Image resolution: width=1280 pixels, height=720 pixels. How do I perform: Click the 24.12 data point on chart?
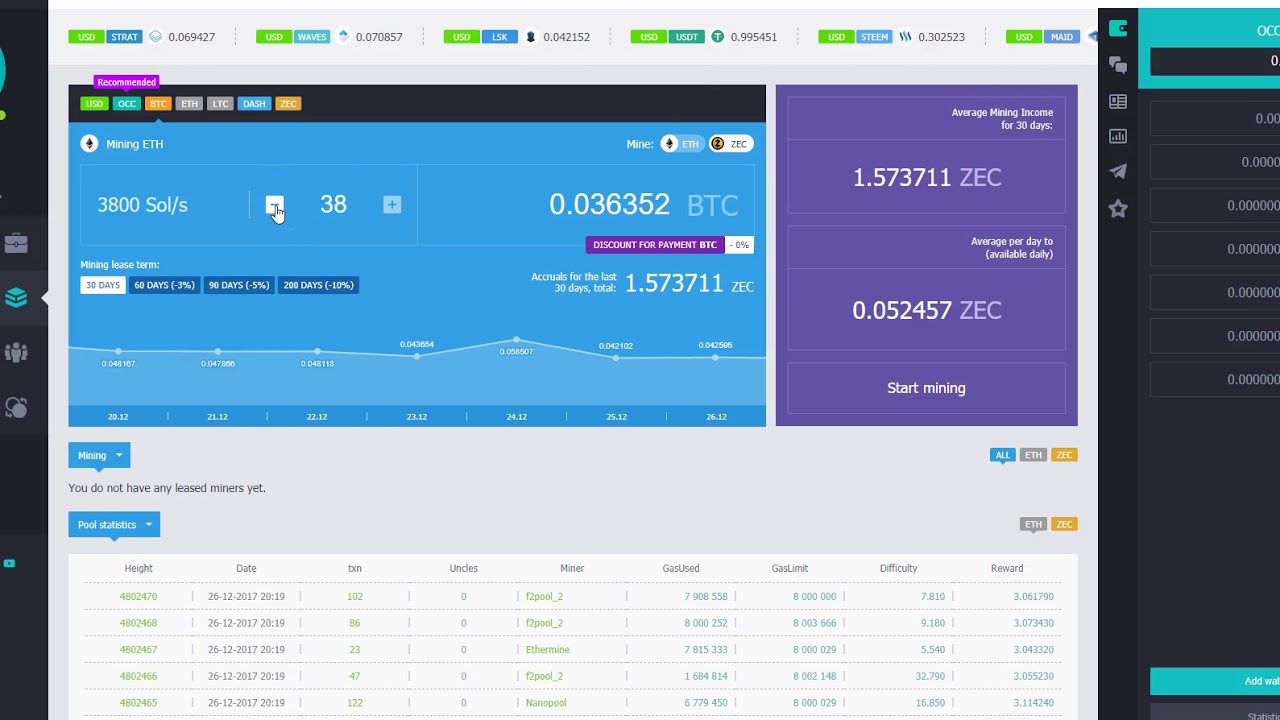[x=516, y=341]
